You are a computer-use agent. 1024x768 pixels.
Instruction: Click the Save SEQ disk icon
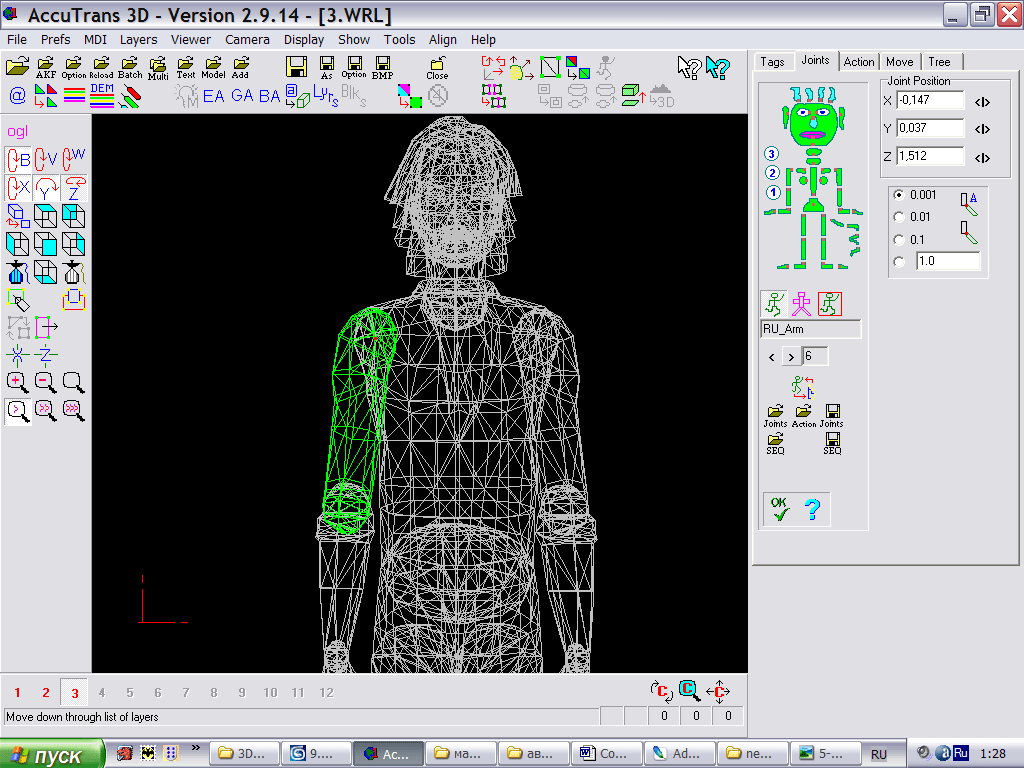[x=832, y=443]
